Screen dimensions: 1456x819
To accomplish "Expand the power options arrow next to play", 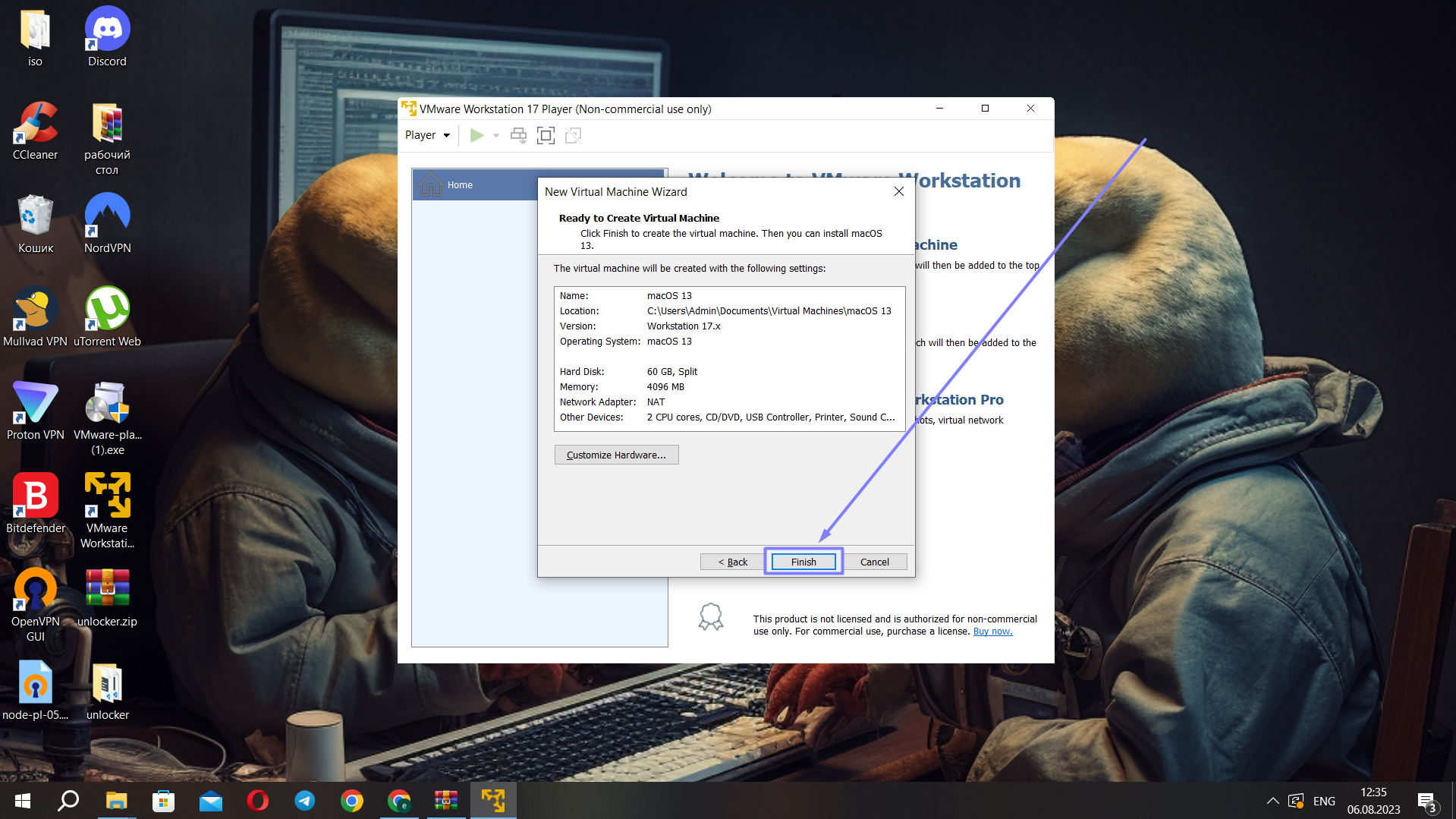I will pos(495,135).
